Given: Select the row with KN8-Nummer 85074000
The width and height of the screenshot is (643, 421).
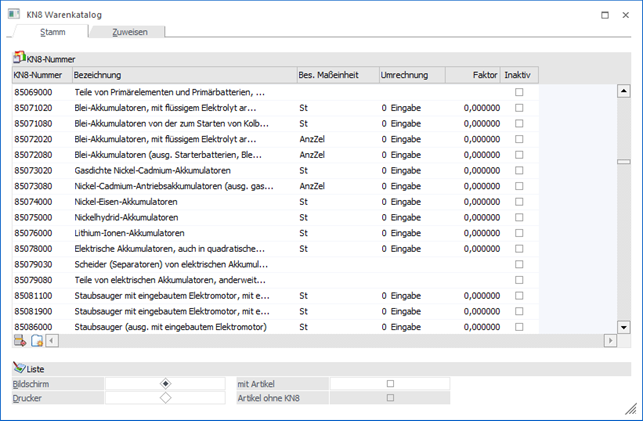Looking at the screenshot, I should [40, 202].
